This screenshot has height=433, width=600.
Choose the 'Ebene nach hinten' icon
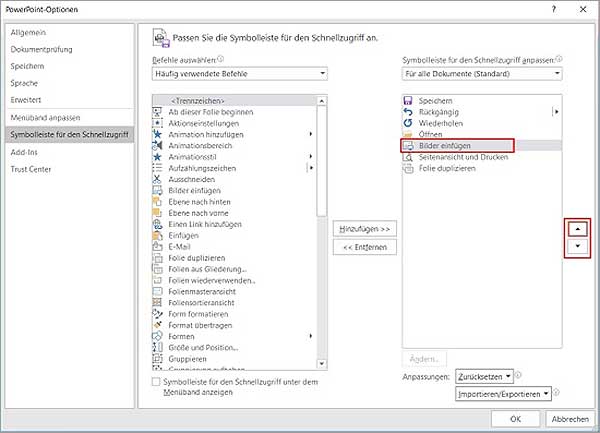(x=157, y=202)
